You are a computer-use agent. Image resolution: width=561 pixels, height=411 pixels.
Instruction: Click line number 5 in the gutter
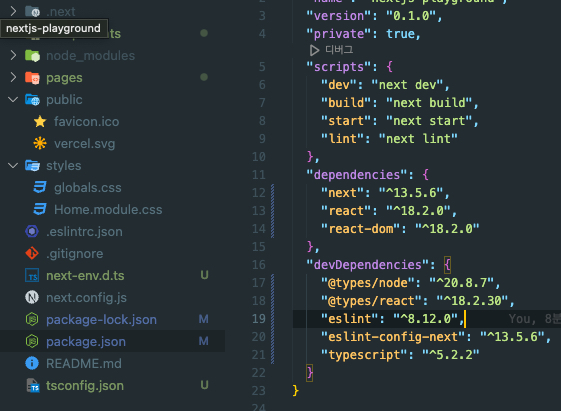click(262, 67)
